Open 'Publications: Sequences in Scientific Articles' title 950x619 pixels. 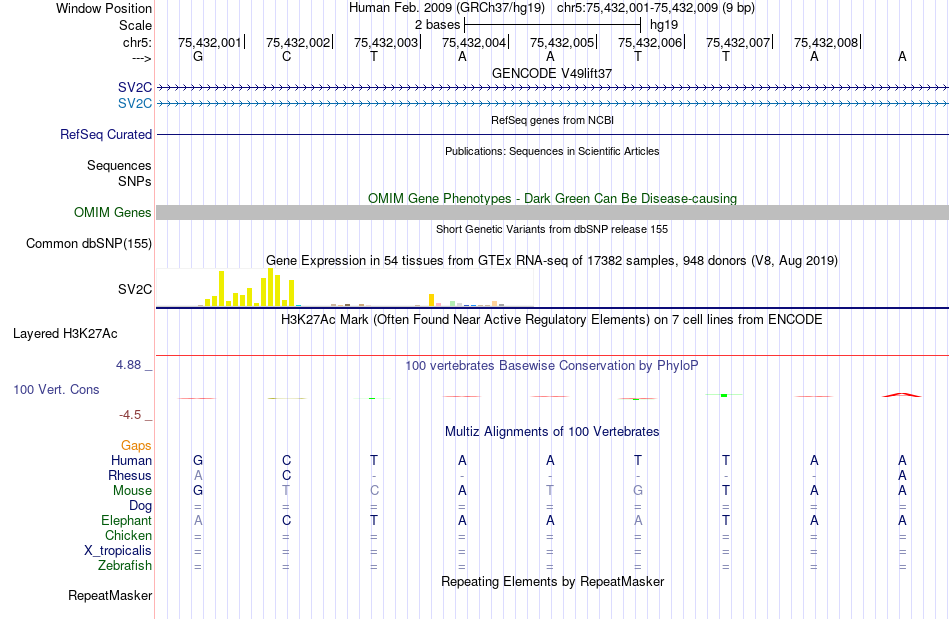552,151
